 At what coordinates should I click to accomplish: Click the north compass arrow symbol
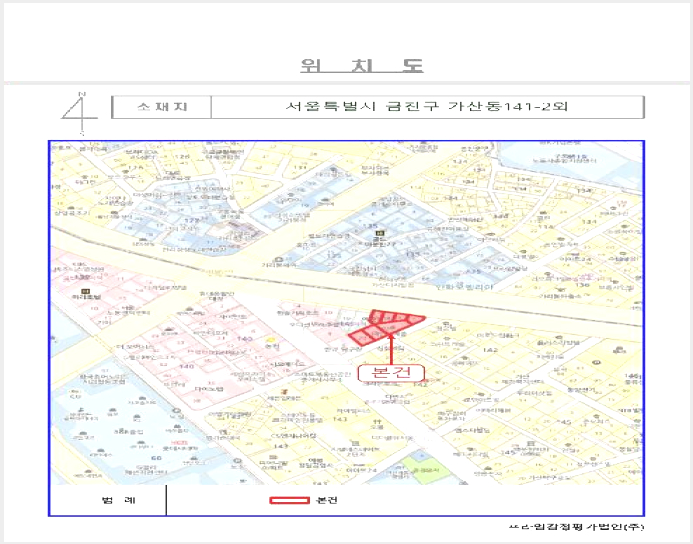(x=80, y=114)
